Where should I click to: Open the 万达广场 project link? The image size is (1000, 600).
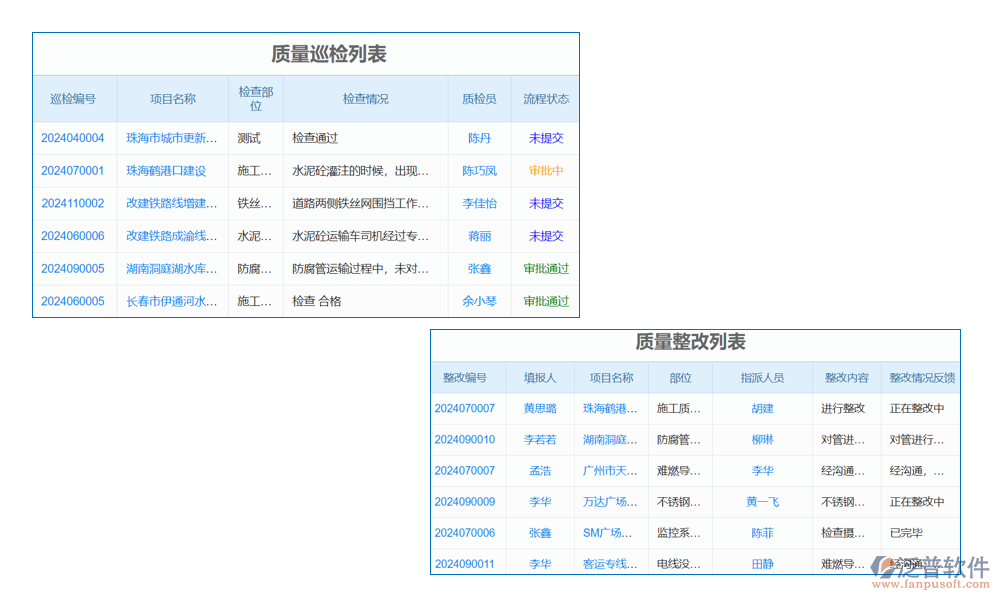(610, 502)
